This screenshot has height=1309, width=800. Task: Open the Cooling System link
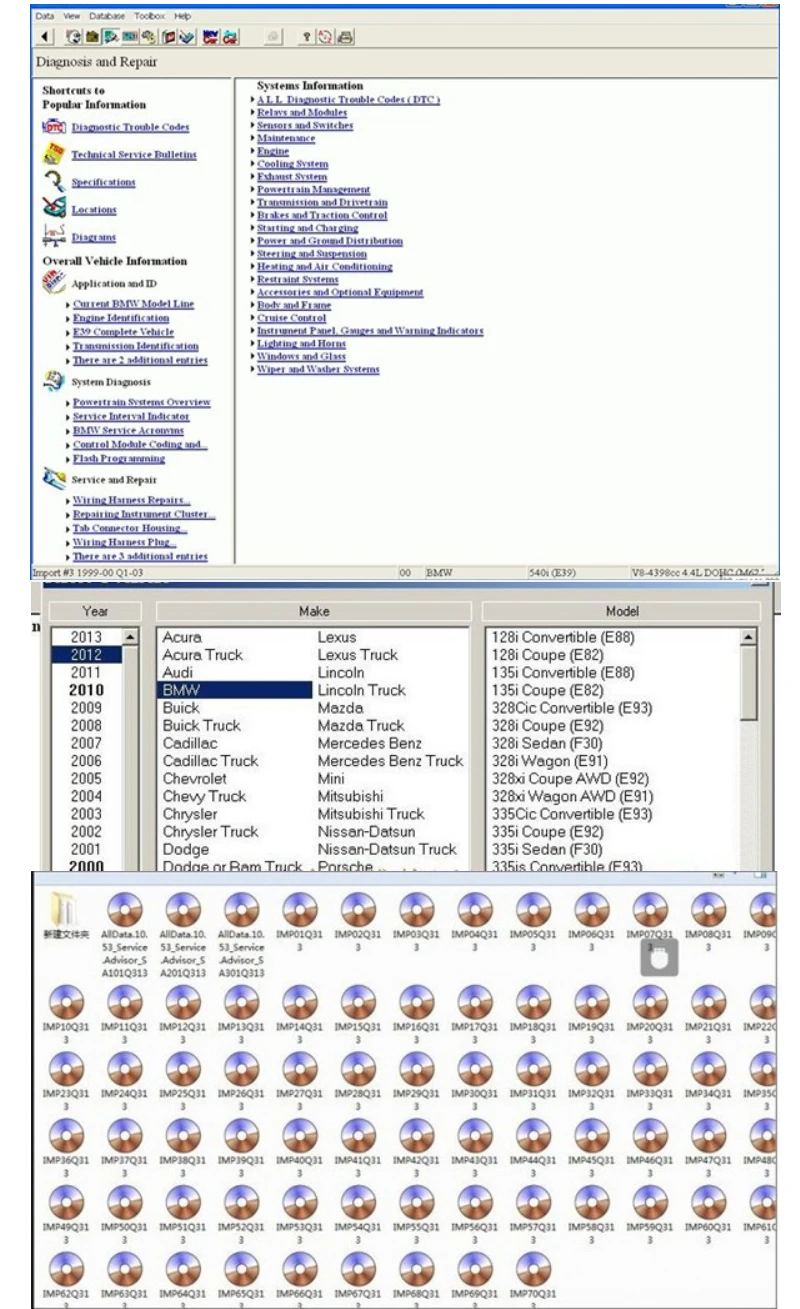[x=292, y=164]
